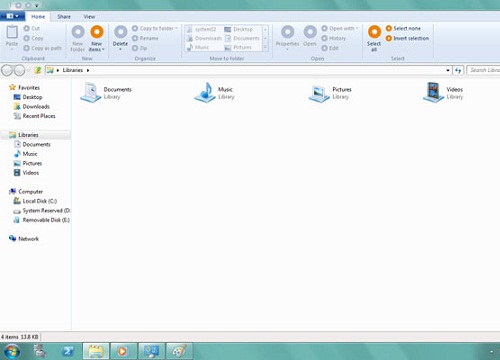The width and height of the screenshot is (500, 360).
Task: Click Select none in the ribbon
Action: coord(403,29)
